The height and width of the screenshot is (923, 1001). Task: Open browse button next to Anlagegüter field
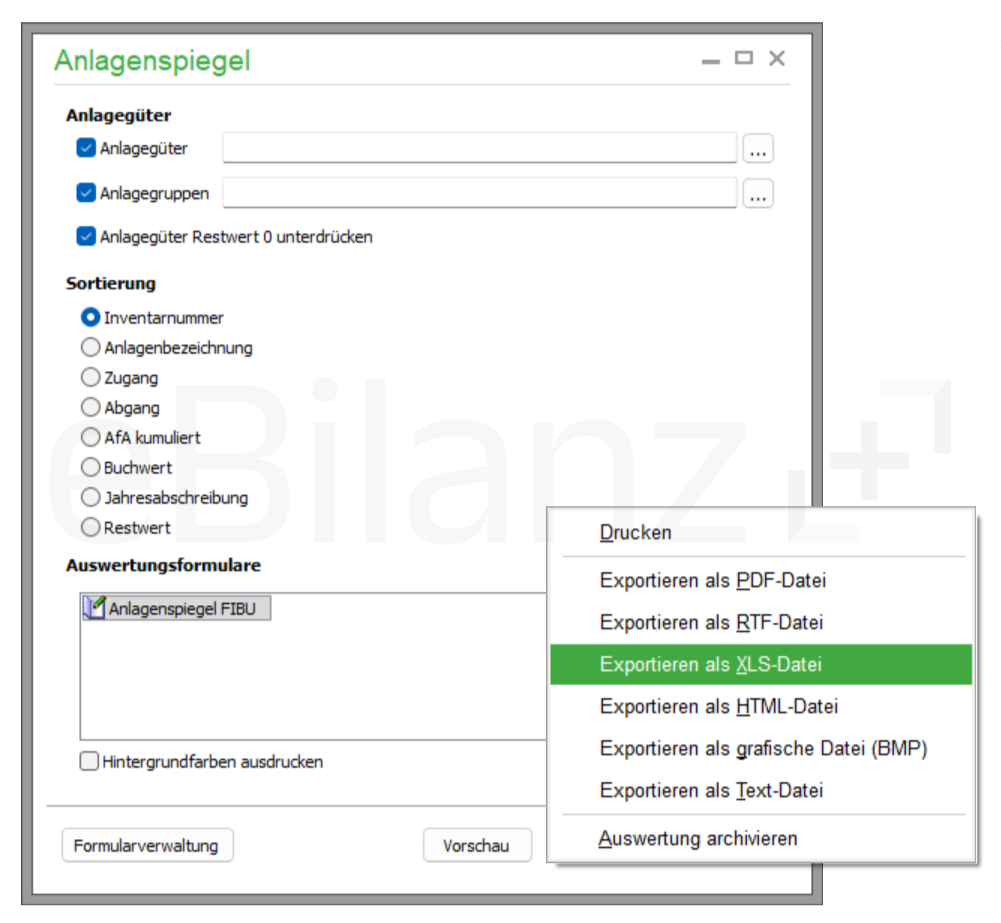coord(758,149)
